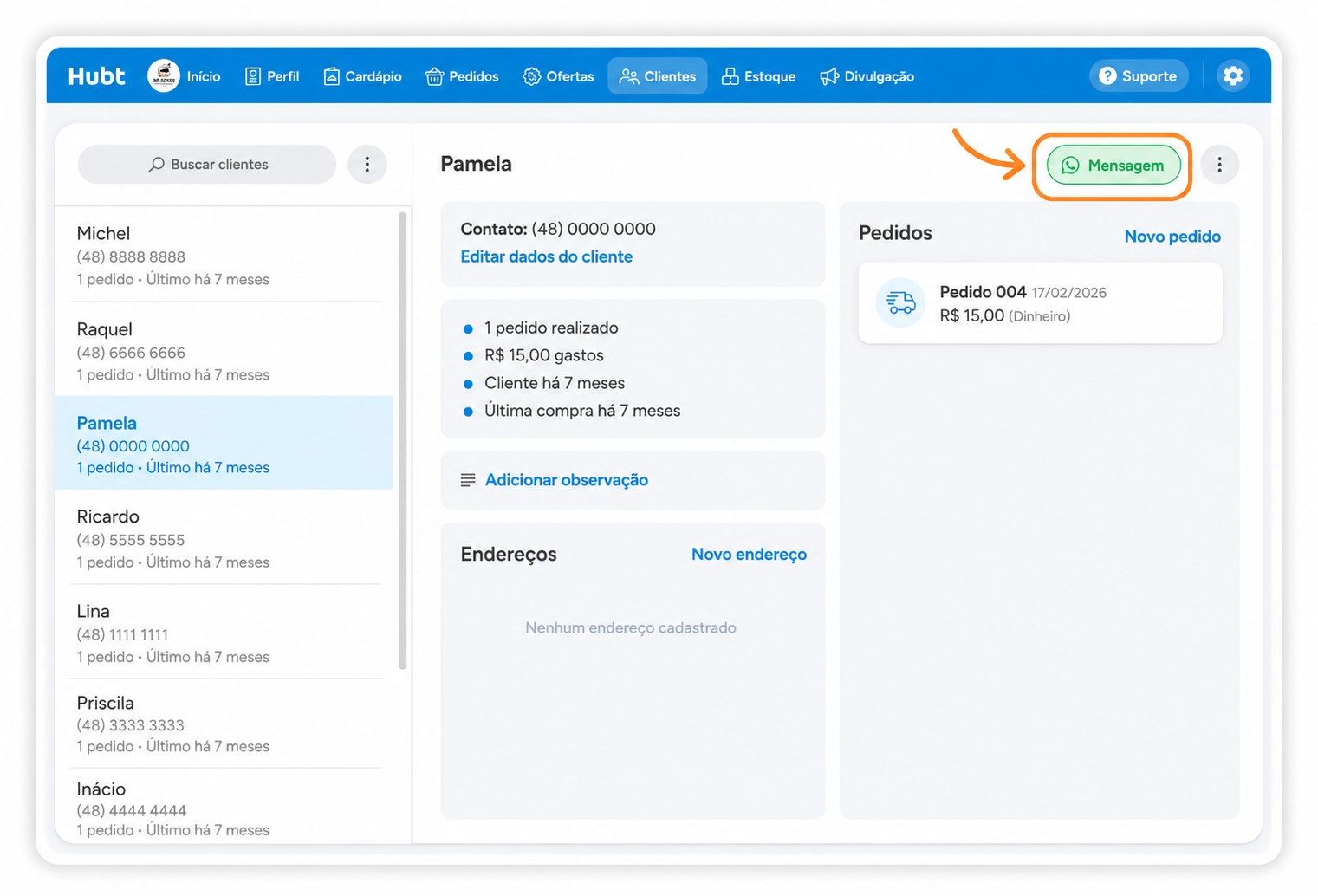
Task: Click the Hubt logo
Action: point(96,76)
